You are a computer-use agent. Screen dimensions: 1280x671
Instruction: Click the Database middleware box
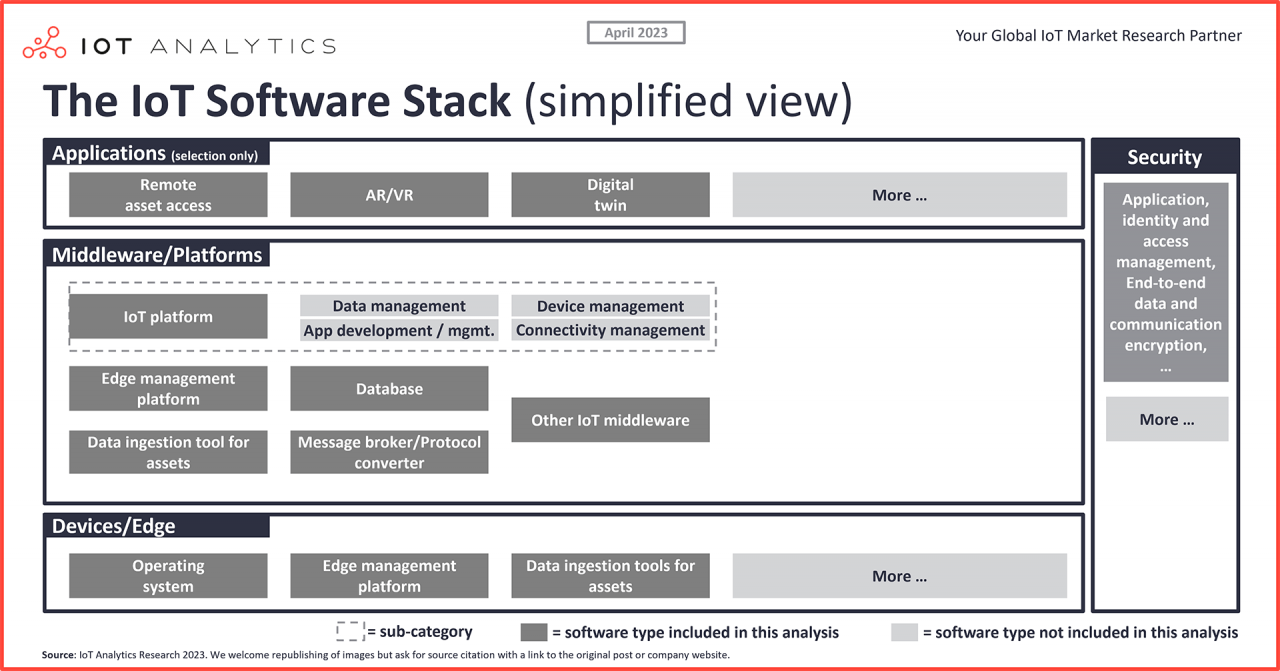389,388
